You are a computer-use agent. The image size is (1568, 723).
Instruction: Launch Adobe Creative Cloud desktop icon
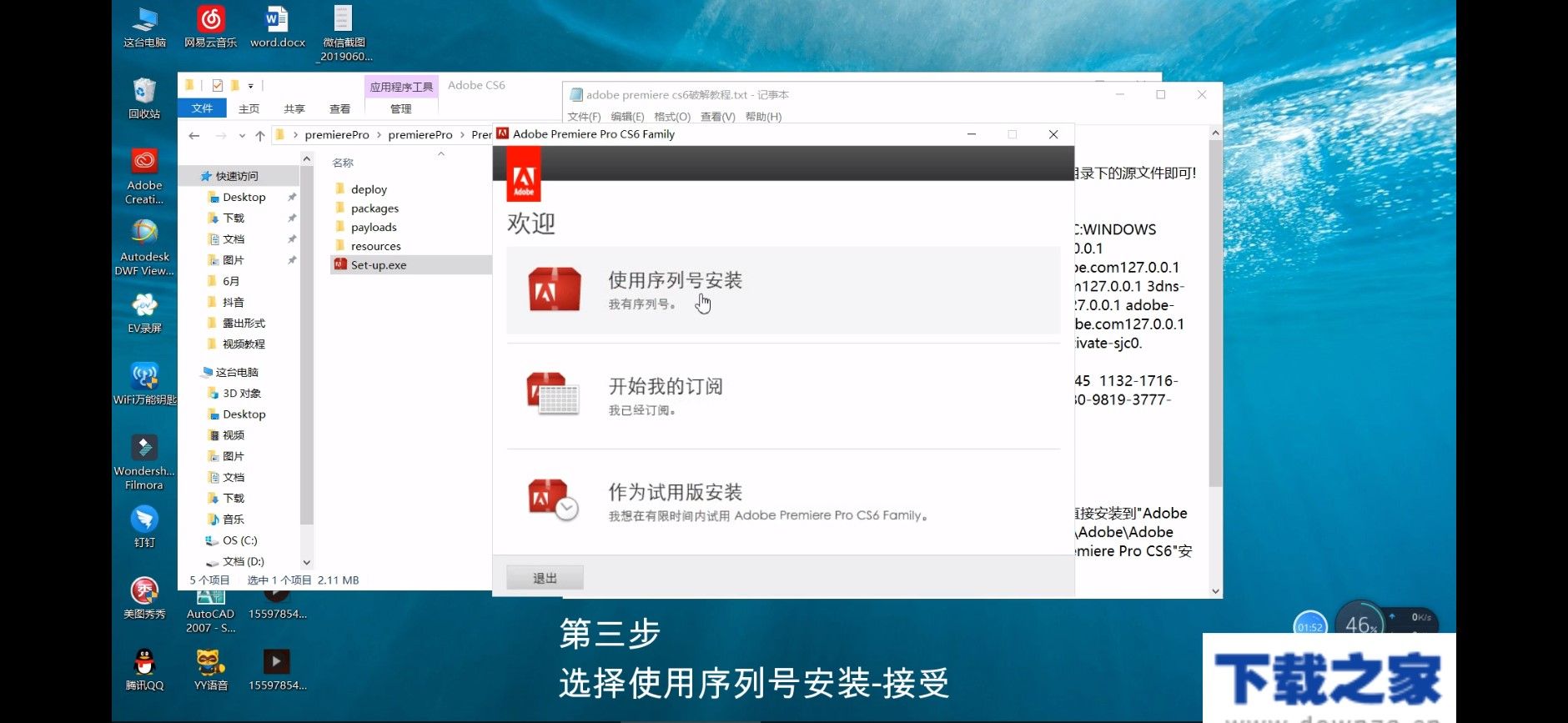click(144, 177)
